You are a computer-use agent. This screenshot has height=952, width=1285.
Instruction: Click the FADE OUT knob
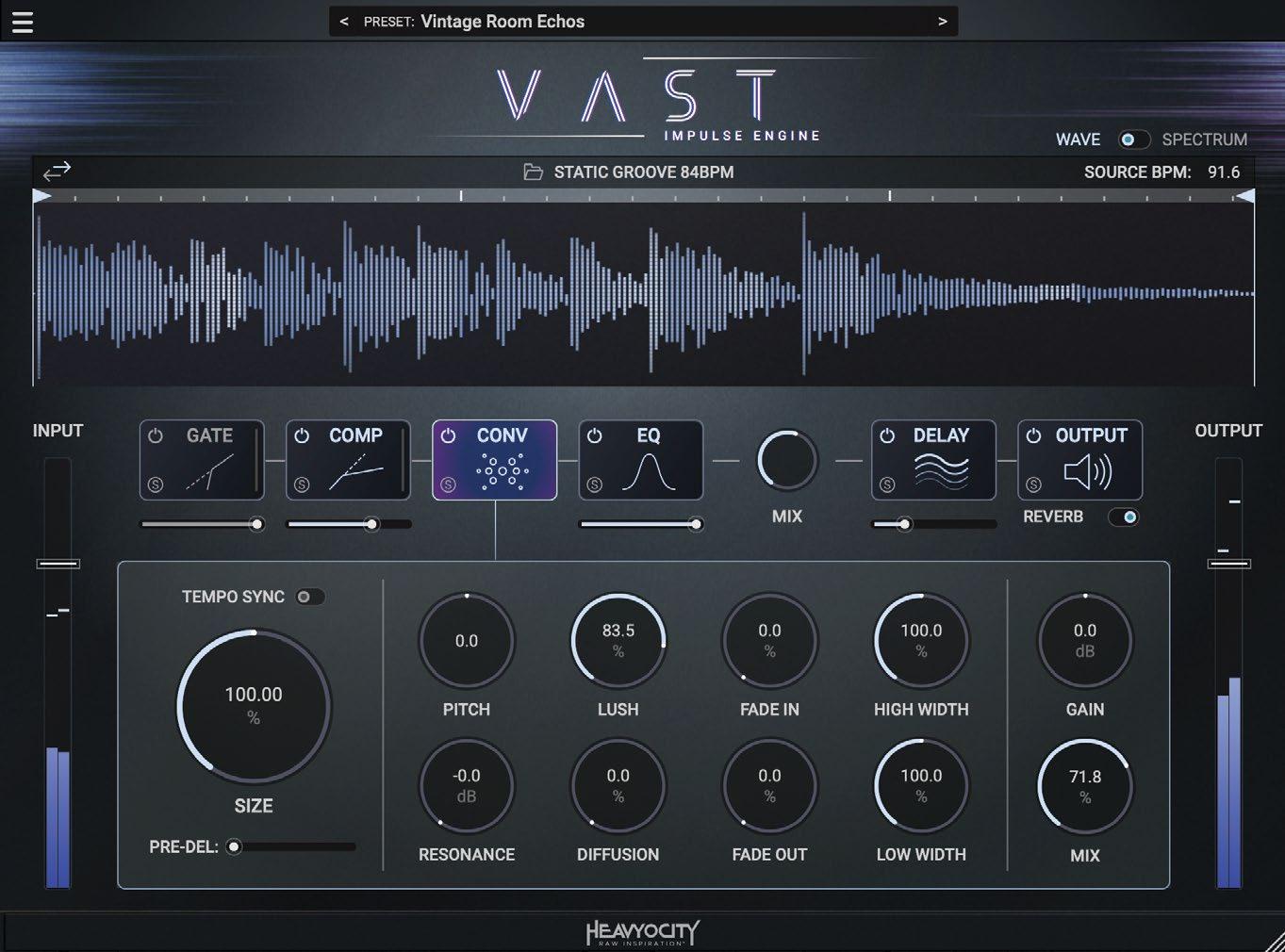(770, 787)
